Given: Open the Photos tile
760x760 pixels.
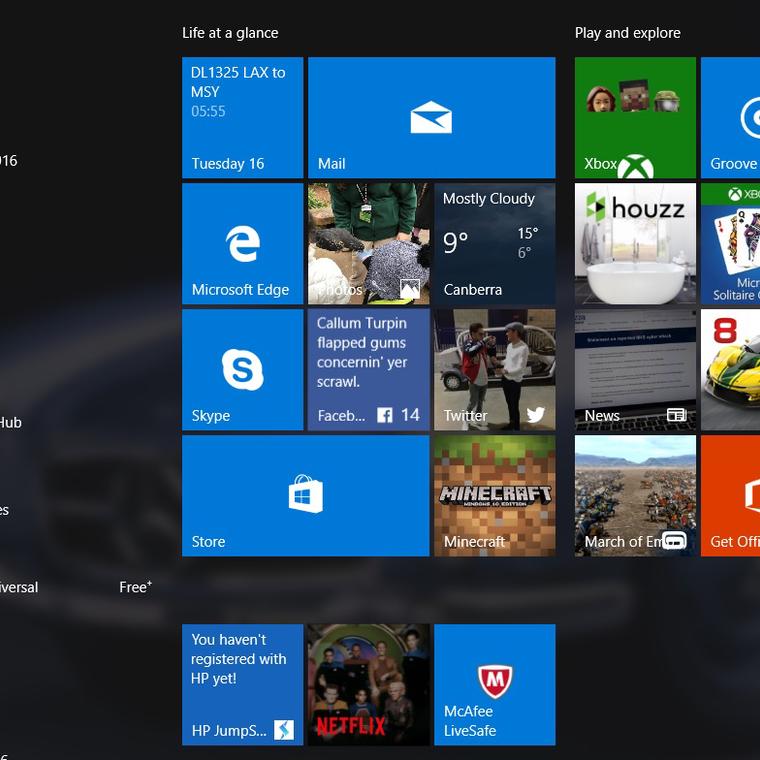Looking at the screenshot, I should pyautogui.click(x=368, y=244).
